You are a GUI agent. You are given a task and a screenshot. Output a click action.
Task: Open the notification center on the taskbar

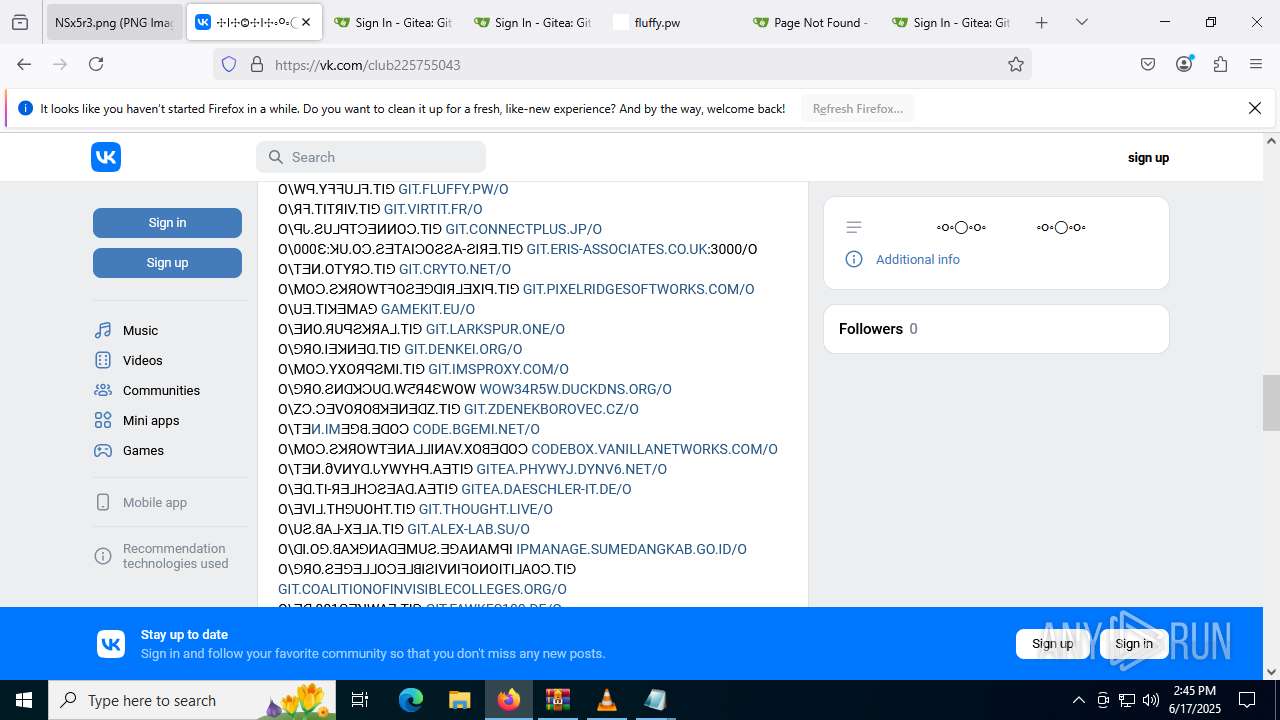[x=1247, y=700]
